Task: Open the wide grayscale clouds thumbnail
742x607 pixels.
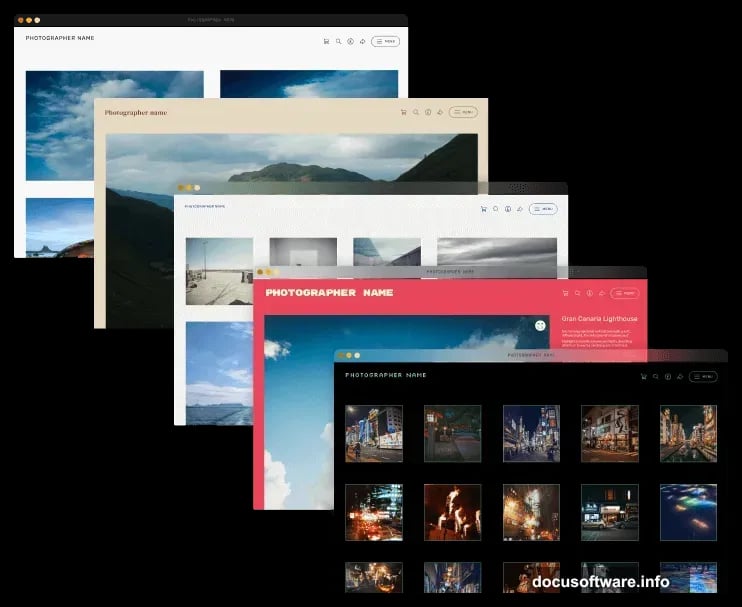Action: click(497, 252)
